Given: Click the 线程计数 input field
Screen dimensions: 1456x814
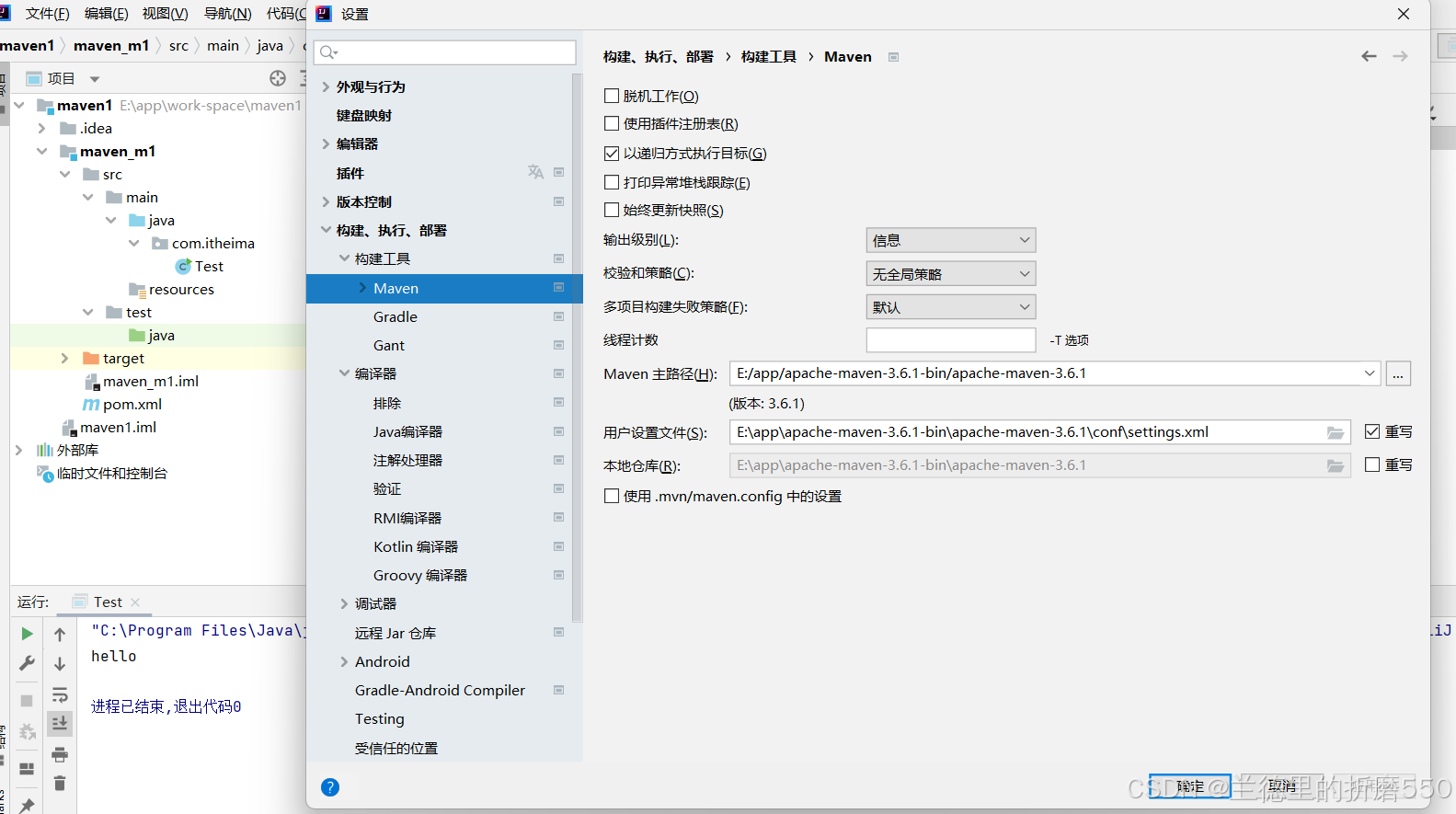Looking at the screenshot, I should (951, 339).
